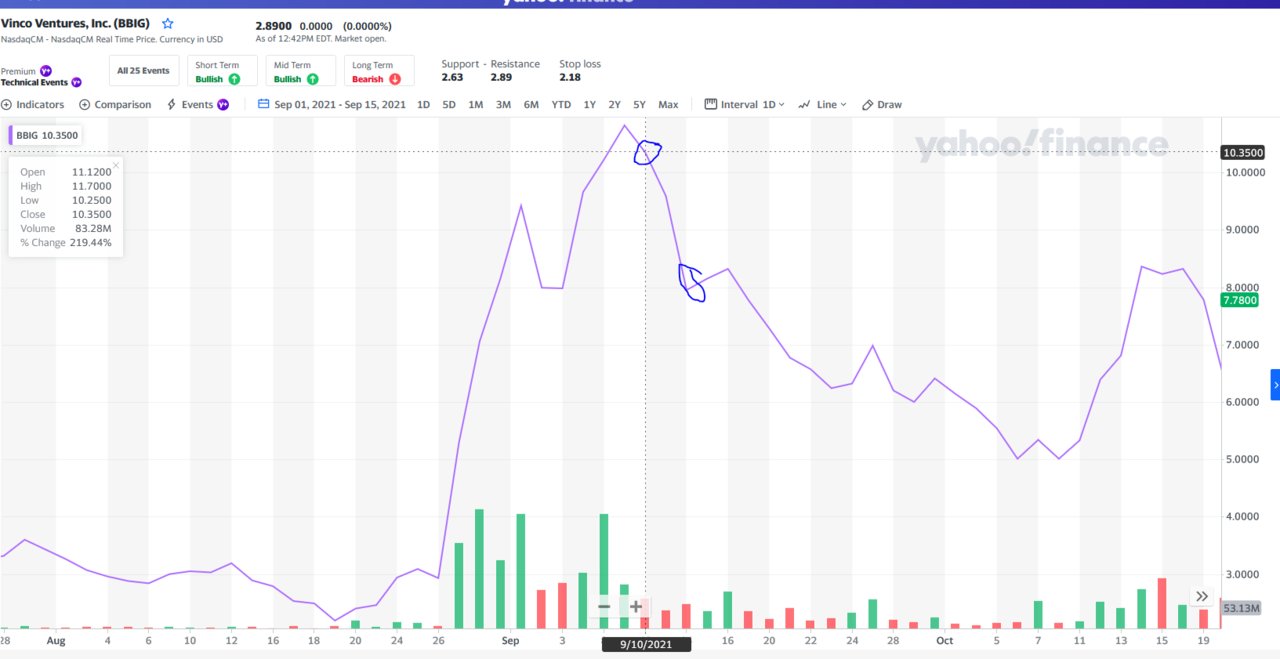The width and height of the screenshot is (1280, 659).
Task: Select the 3M time range
Action: coord(504,104)
